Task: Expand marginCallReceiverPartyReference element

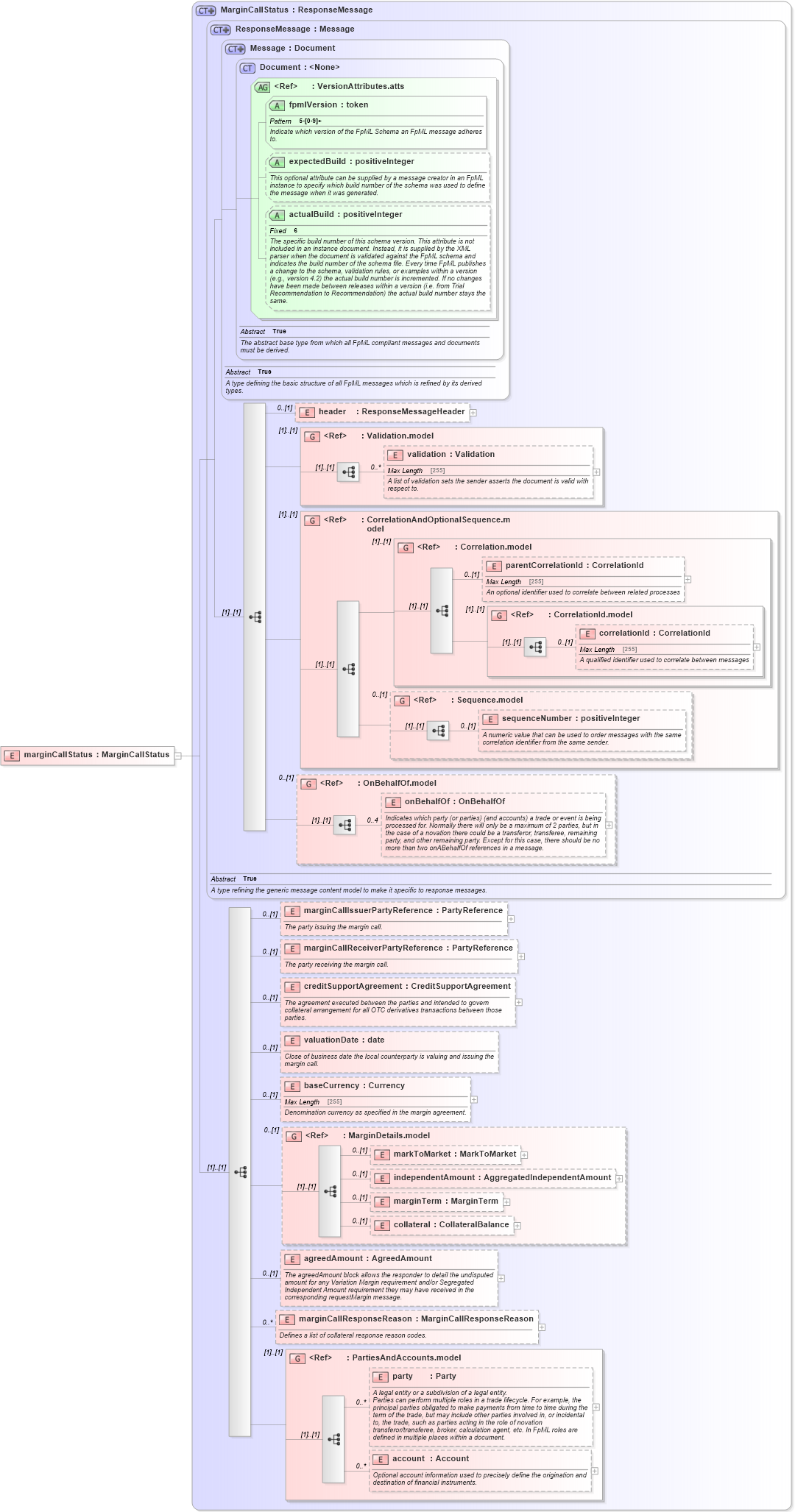Action: 521,956
